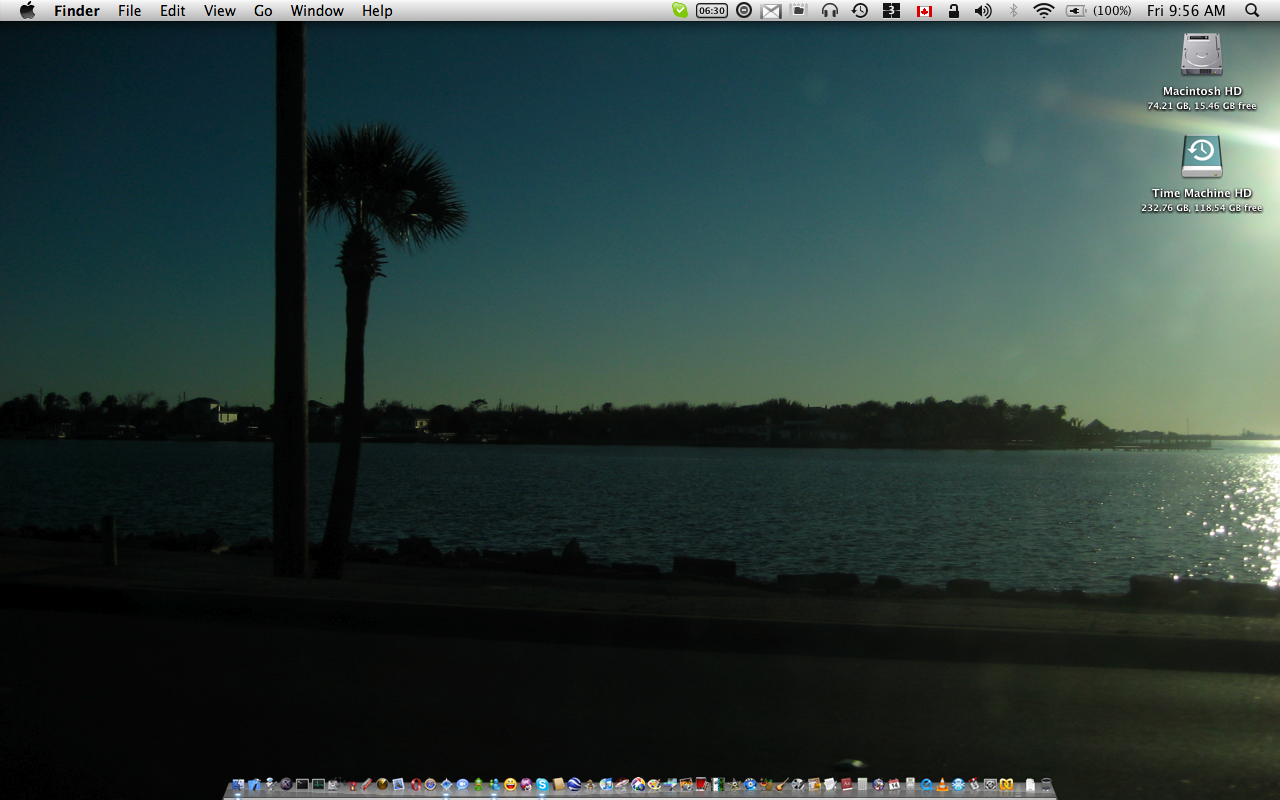This screenshot has width=1280, height=800.
Task: Open the Go menu
Action: (263, 10)
